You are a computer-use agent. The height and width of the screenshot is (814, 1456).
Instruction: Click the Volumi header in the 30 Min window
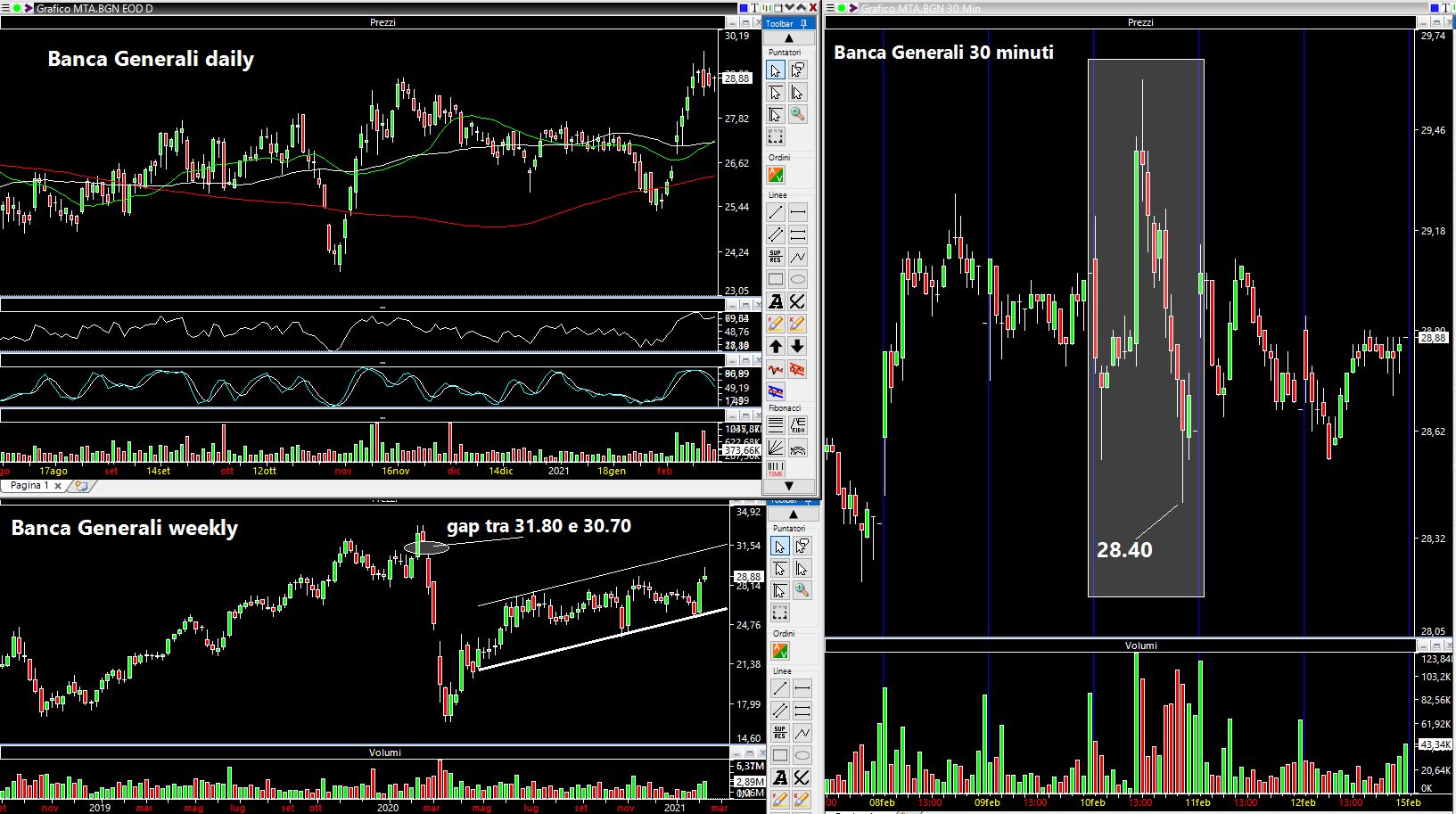pos(1140,645)
